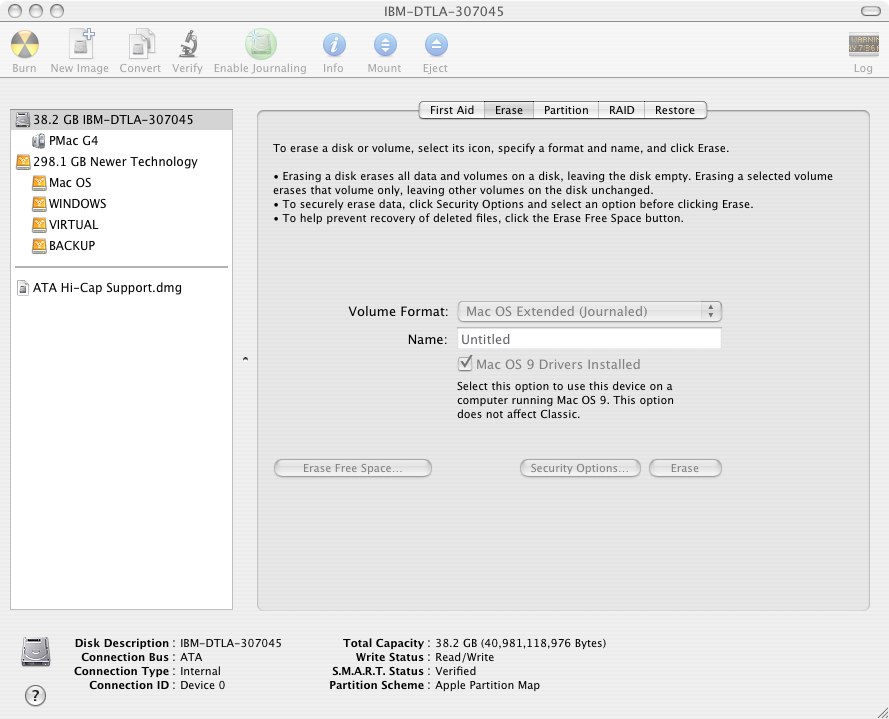
Task: Click the Mount toolbar icon
Action: [384, 45]
